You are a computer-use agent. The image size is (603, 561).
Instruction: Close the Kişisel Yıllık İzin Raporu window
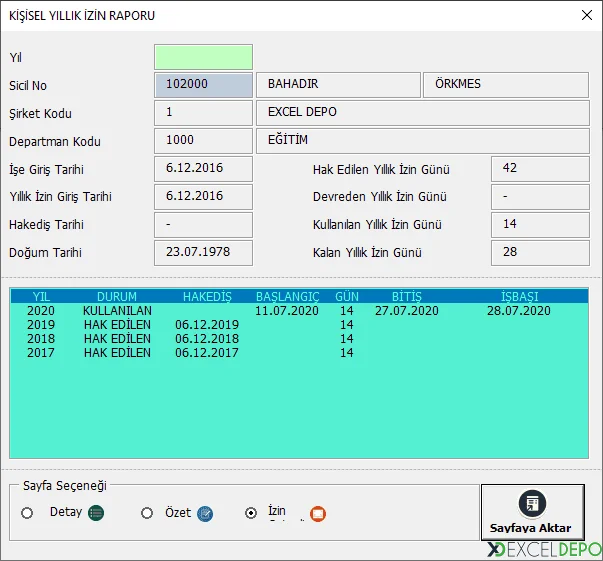585,15
